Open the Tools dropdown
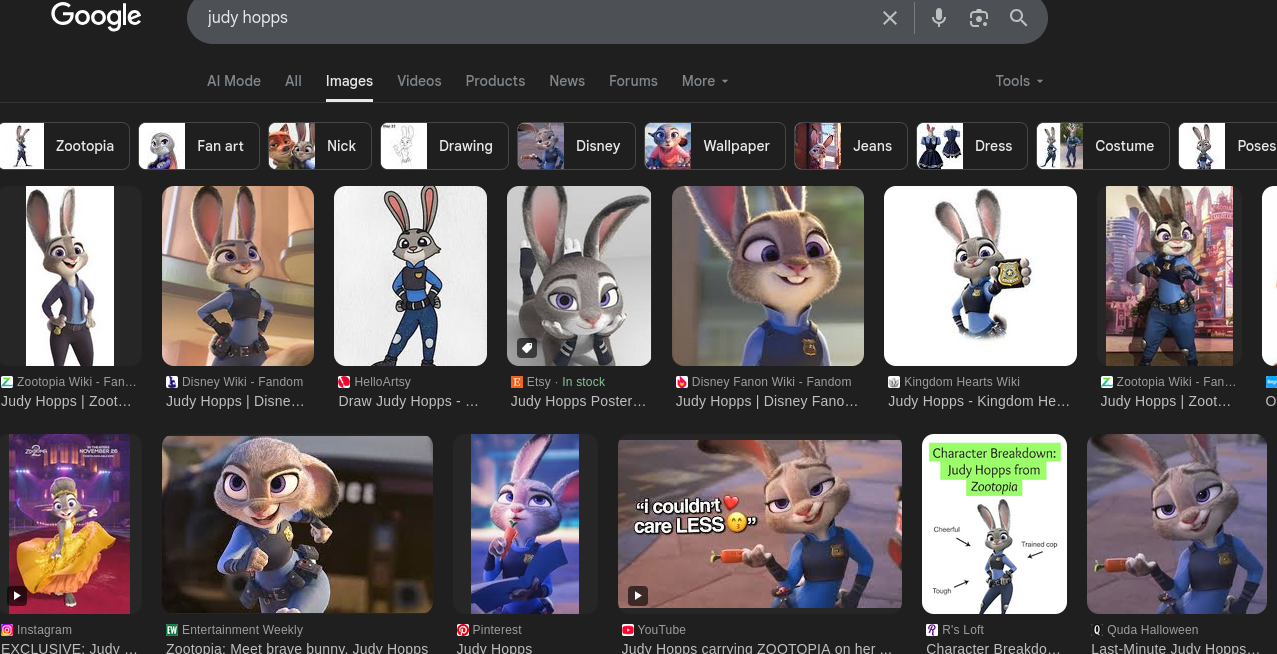Screen dimensions: 1277x654 click(x=1018, y=81)
